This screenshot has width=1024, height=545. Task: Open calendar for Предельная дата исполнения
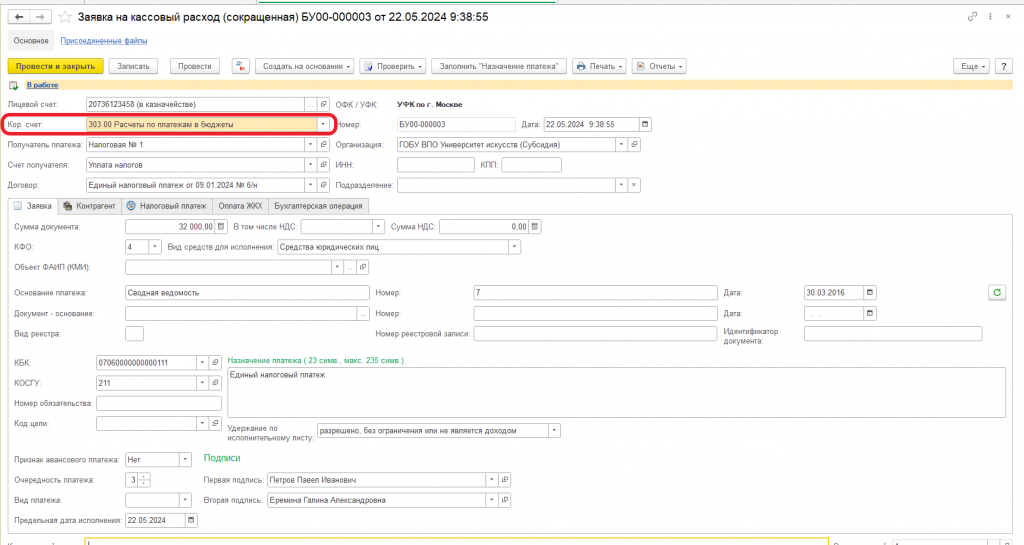tap(191, 520)
